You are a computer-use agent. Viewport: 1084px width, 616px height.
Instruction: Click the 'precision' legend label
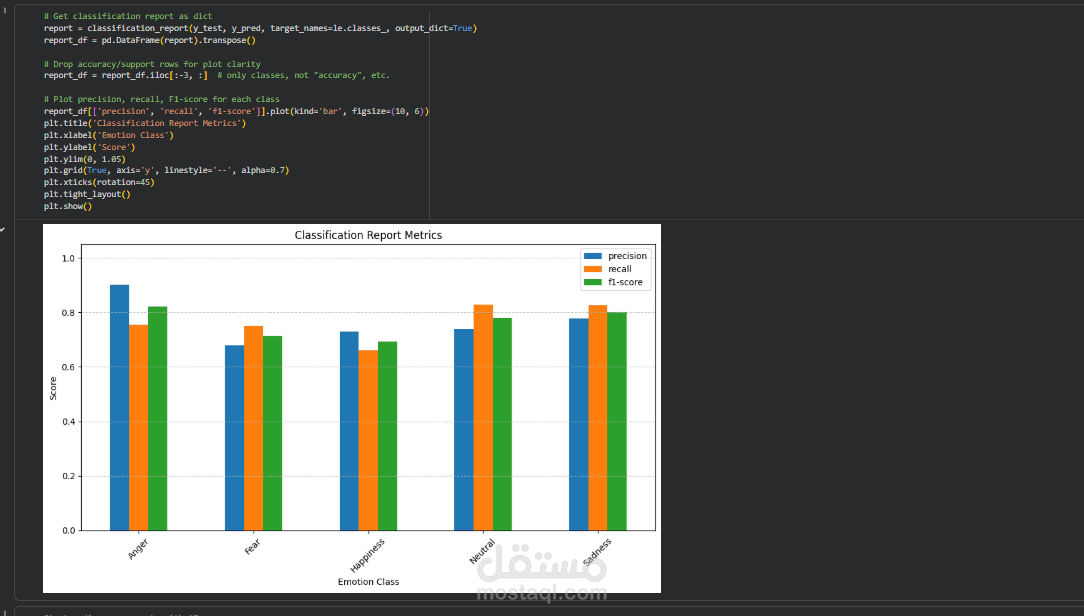click(x=627, y=256)
